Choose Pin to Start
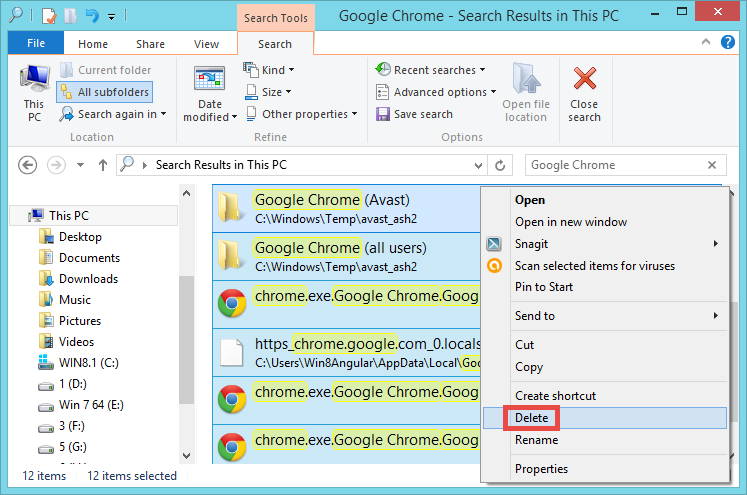 pyautogui.click(x=544, y=287)
